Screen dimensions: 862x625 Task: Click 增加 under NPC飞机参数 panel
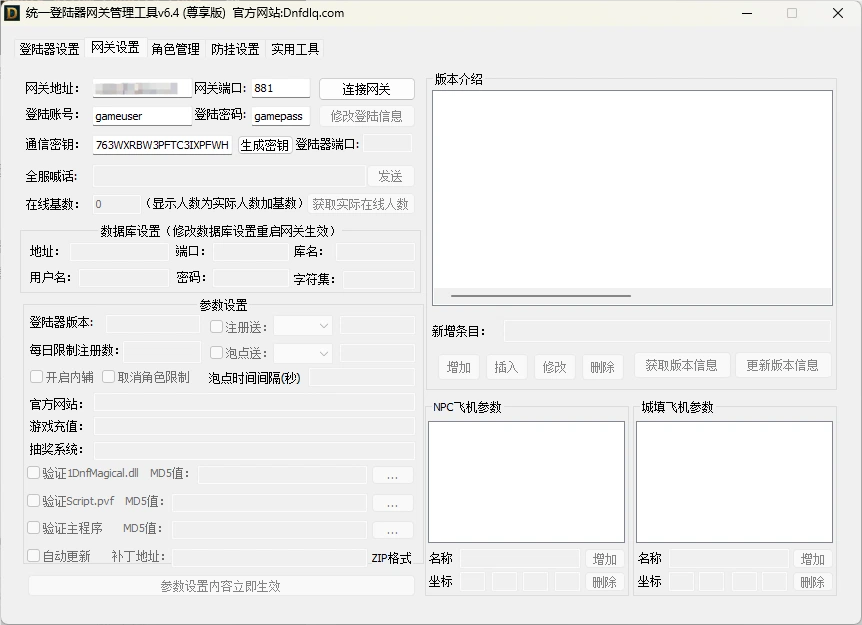pos(604,559)
